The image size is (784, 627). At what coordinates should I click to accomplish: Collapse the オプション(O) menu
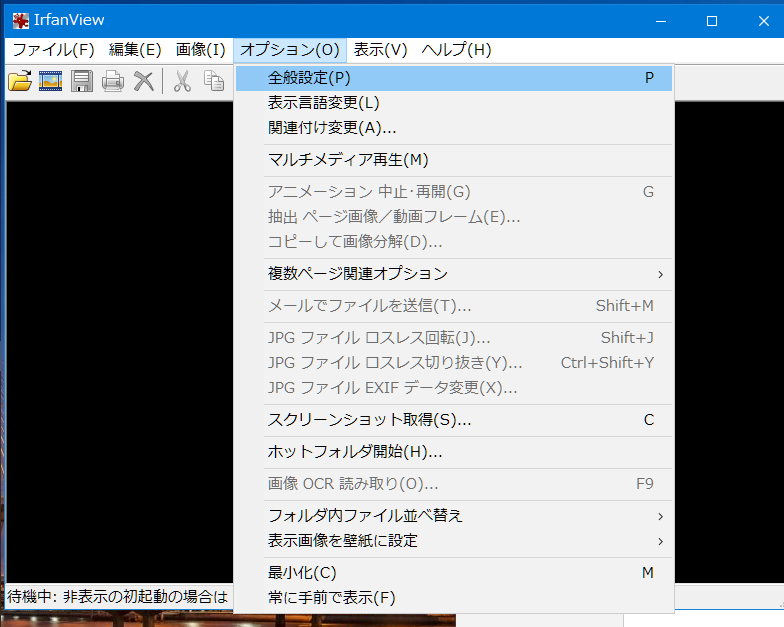coord(290,50)
